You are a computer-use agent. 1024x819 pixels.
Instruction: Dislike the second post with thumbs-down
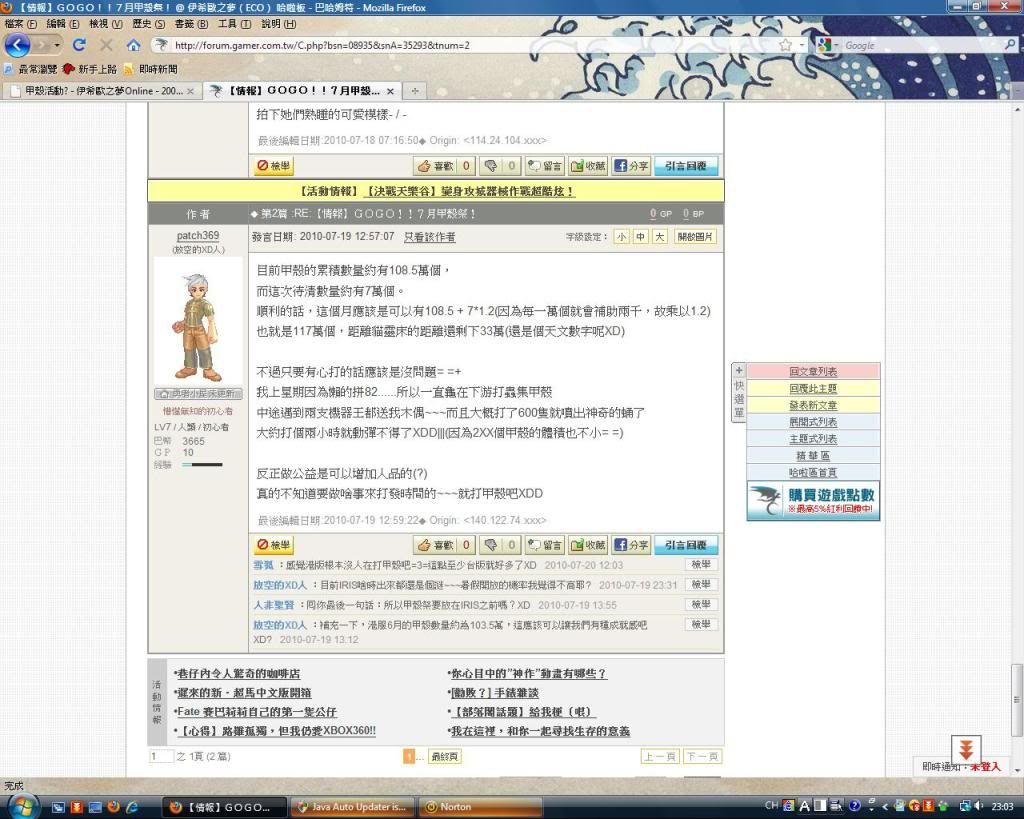pyautogui.click(x=499, y=545)
